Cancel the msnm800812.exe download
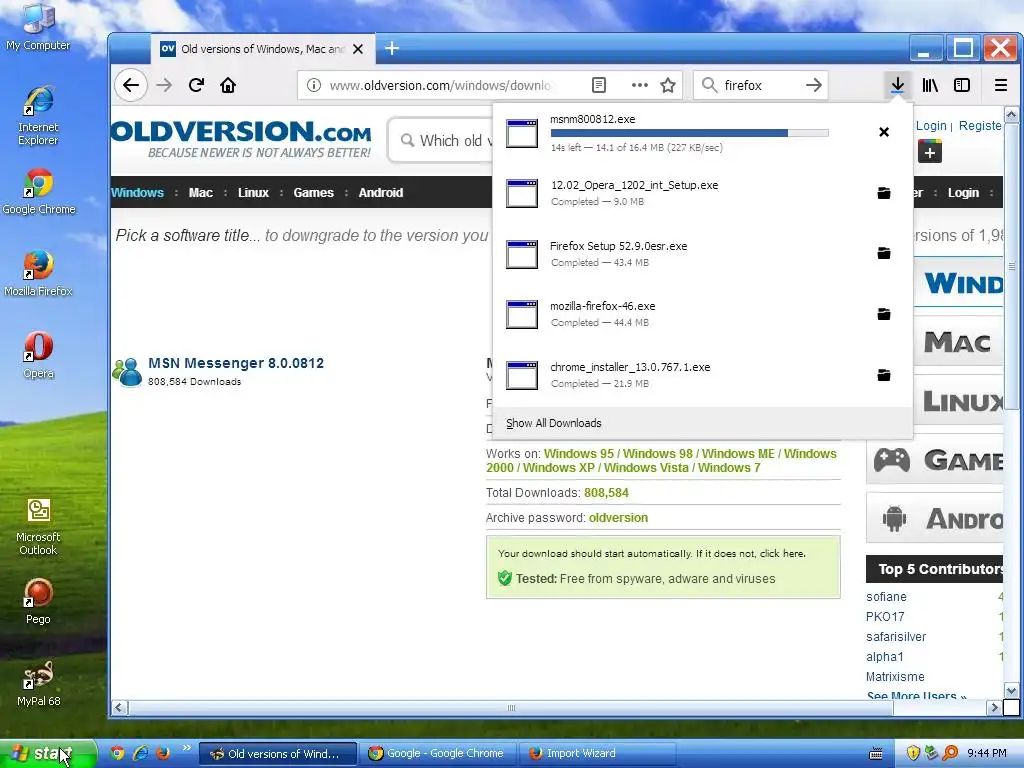 (884, 132)
